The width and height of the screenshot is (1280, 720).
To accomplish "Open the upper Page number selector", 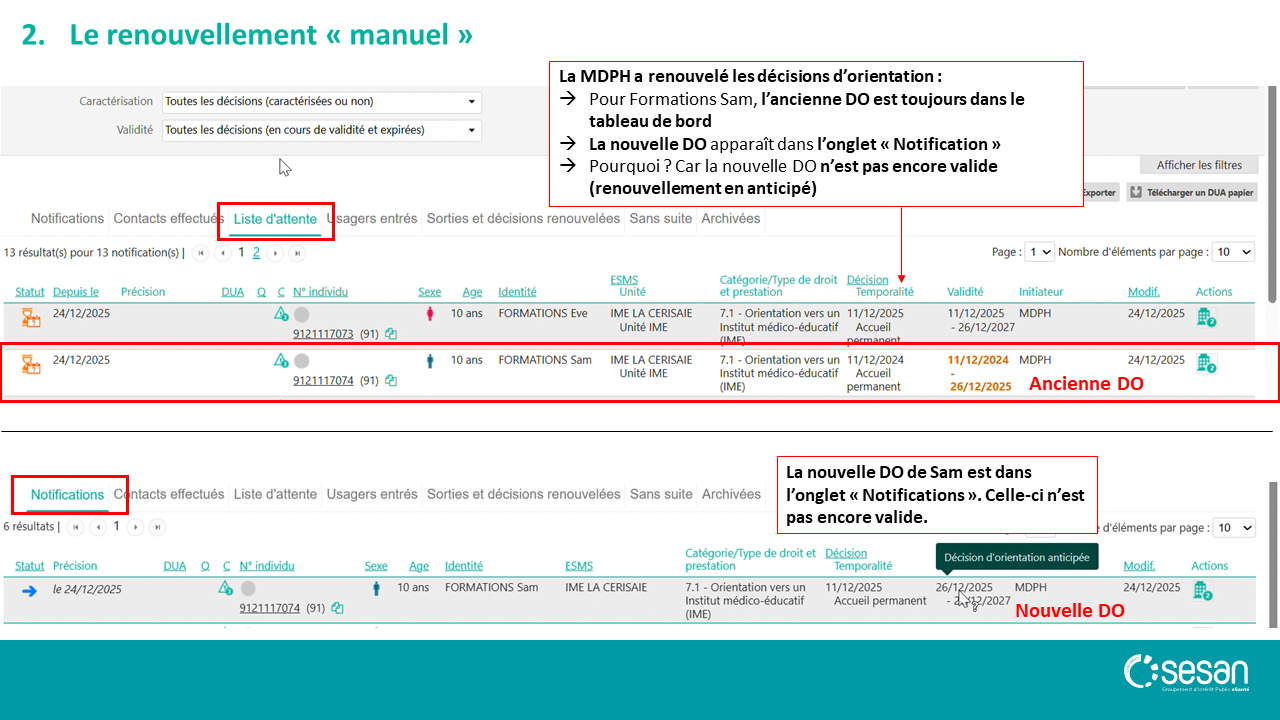I will coord(1041,252).
